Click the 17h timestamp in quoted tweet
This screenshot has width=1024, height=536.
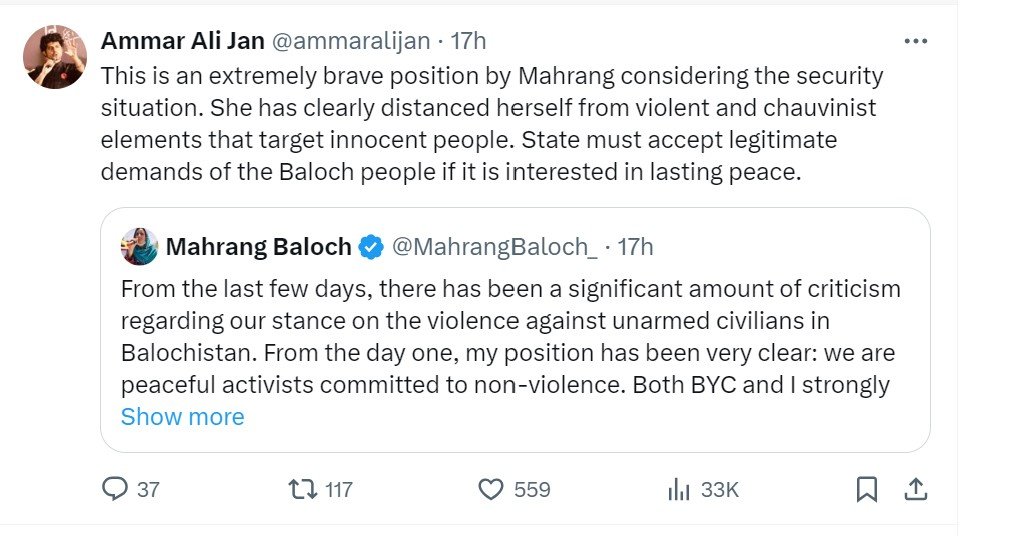635,246
